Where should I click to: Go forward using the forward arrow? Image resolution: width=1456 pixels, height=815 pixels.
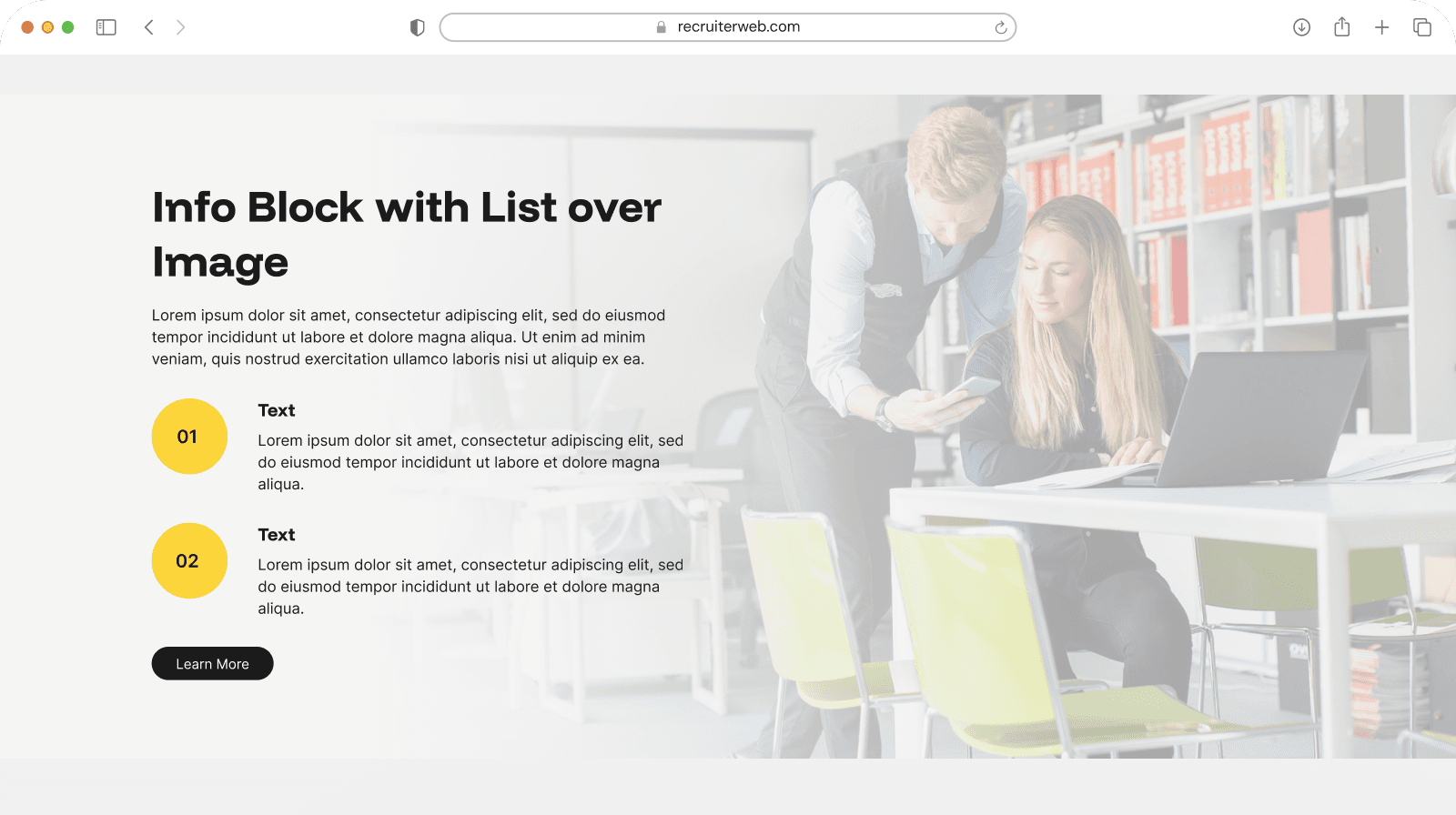point(180,27)
